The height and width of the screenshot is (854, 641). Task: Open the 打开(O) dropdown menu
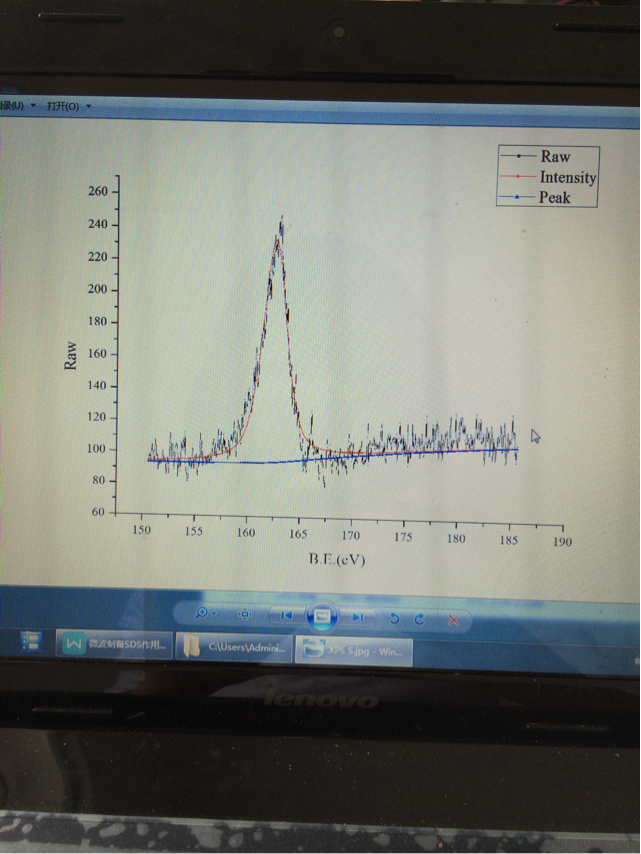click(69, 106)
